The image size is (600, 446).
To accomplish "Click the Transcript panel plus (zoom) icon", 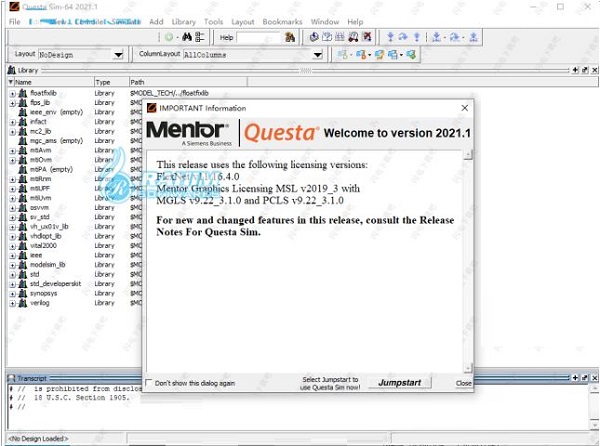I will [x=575, y=378].
